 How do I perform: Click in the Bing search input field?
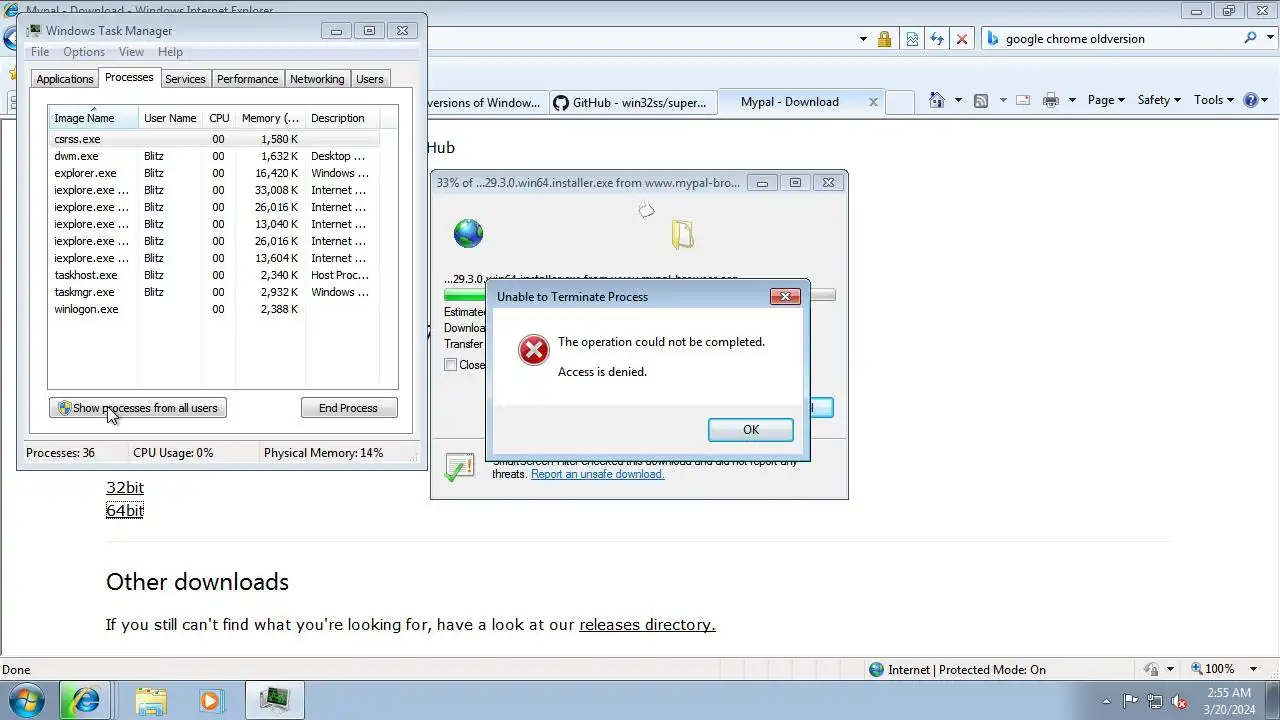pyautogui.click(x=1120, y=39)
